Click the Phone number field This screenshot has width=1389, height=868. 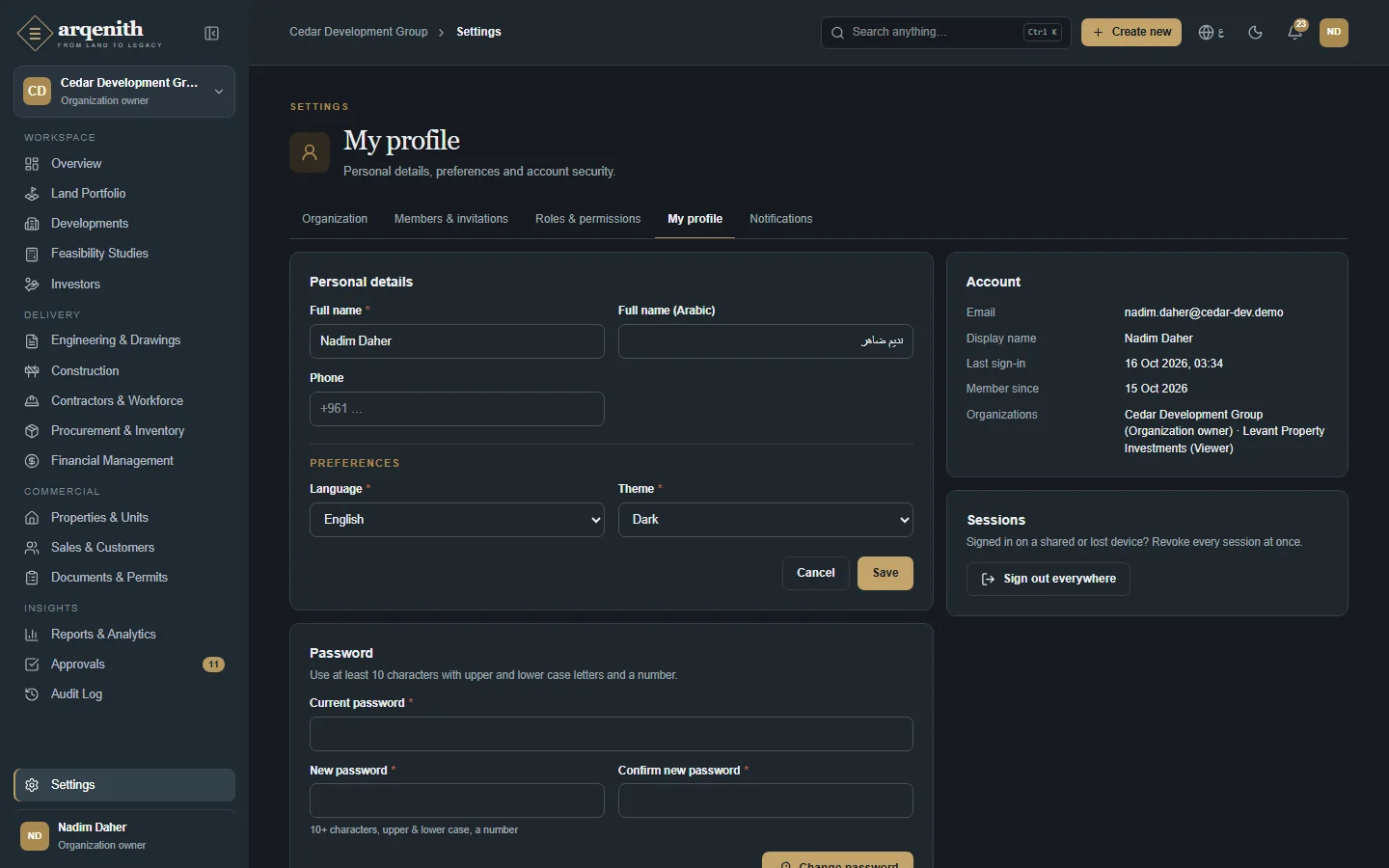coord(457,409)
